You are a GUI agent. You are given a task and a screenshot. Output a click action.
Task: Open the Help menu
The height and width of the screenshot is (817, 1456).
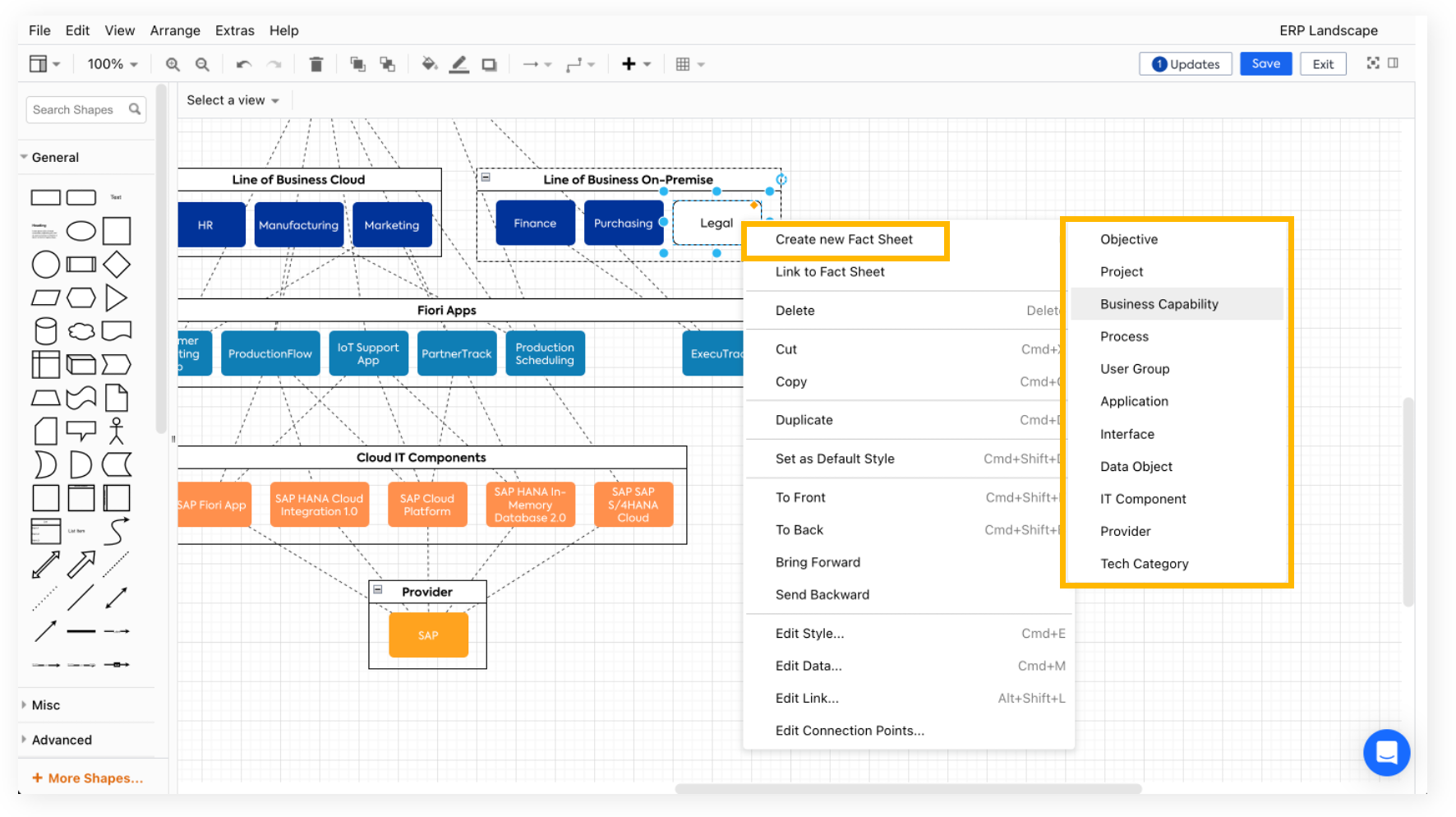[x=283, y=30]
